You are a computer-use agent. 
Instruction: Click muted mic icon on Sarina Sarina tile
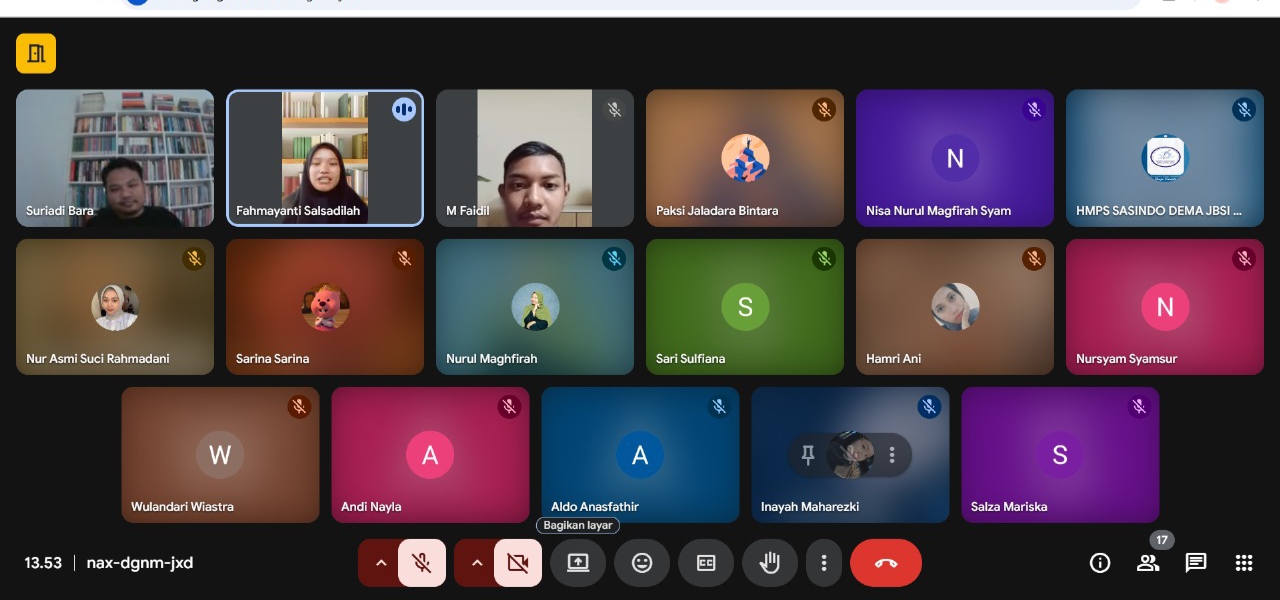tap(404, 259)
